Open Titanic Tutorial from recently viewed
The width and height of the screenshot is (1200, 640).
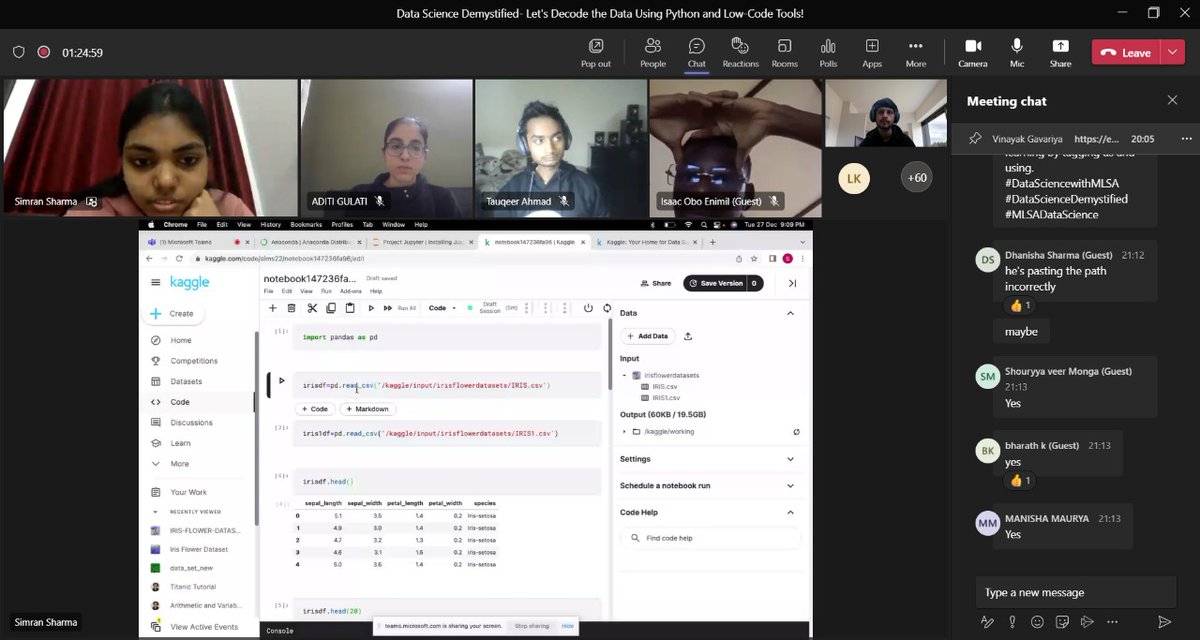click(x=192, y=587)
